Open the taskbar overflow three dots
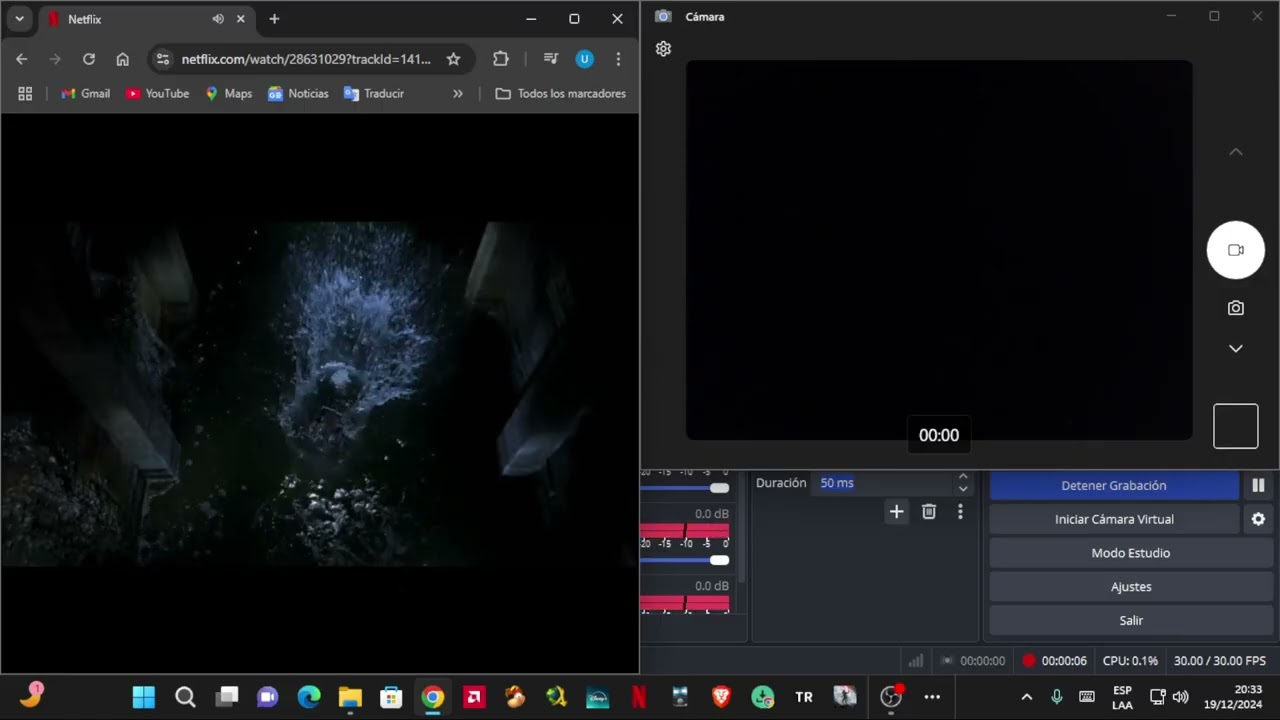Screen dimensions: 1280x720 point(932,697)
